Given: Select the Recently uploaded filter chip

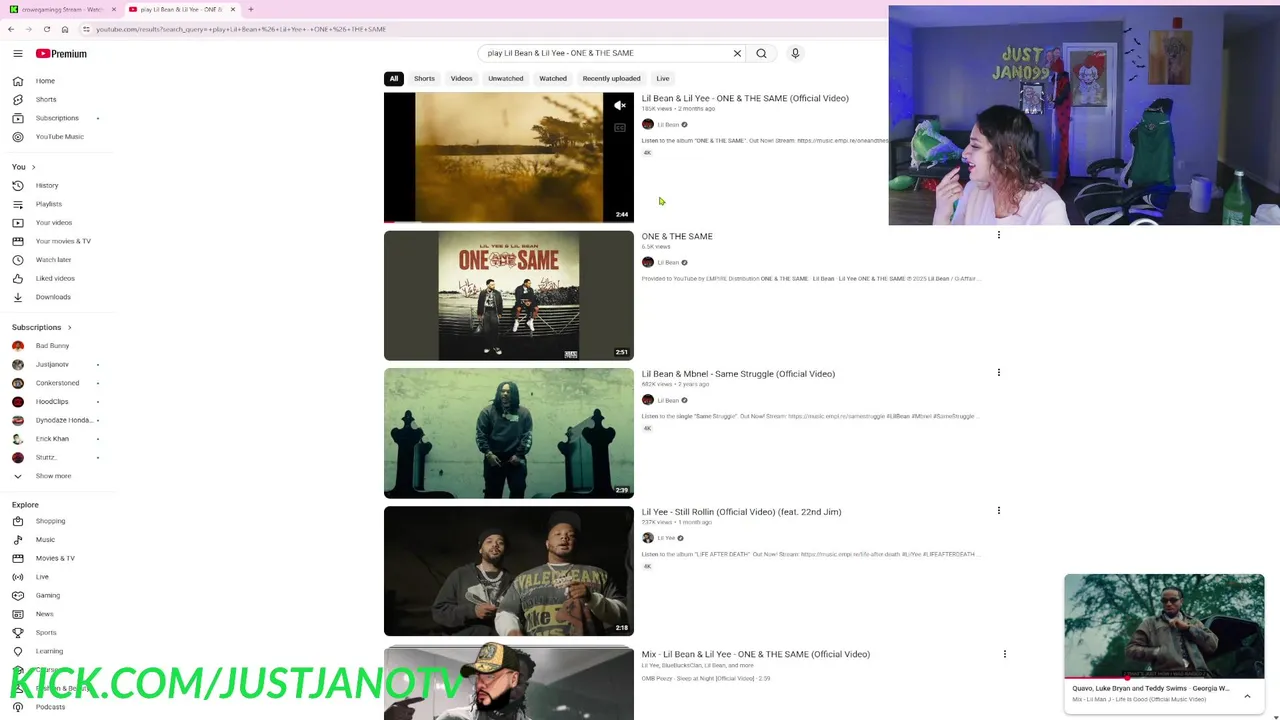Looking at the screenshot, I should click(x=611, y=78).
